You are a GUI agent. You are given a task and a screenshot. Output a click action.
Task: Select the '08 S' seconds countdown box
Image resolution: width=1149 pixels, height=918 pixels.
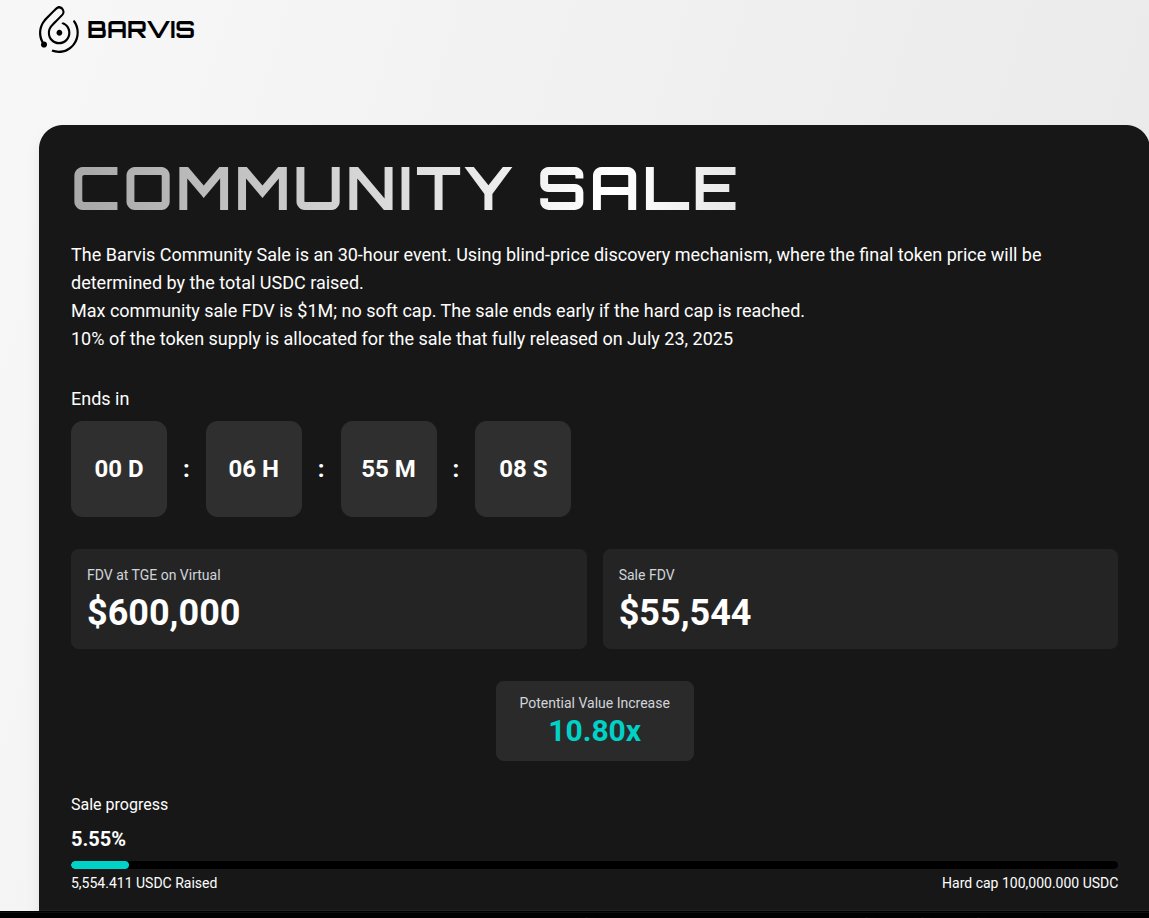coord(523,469)
